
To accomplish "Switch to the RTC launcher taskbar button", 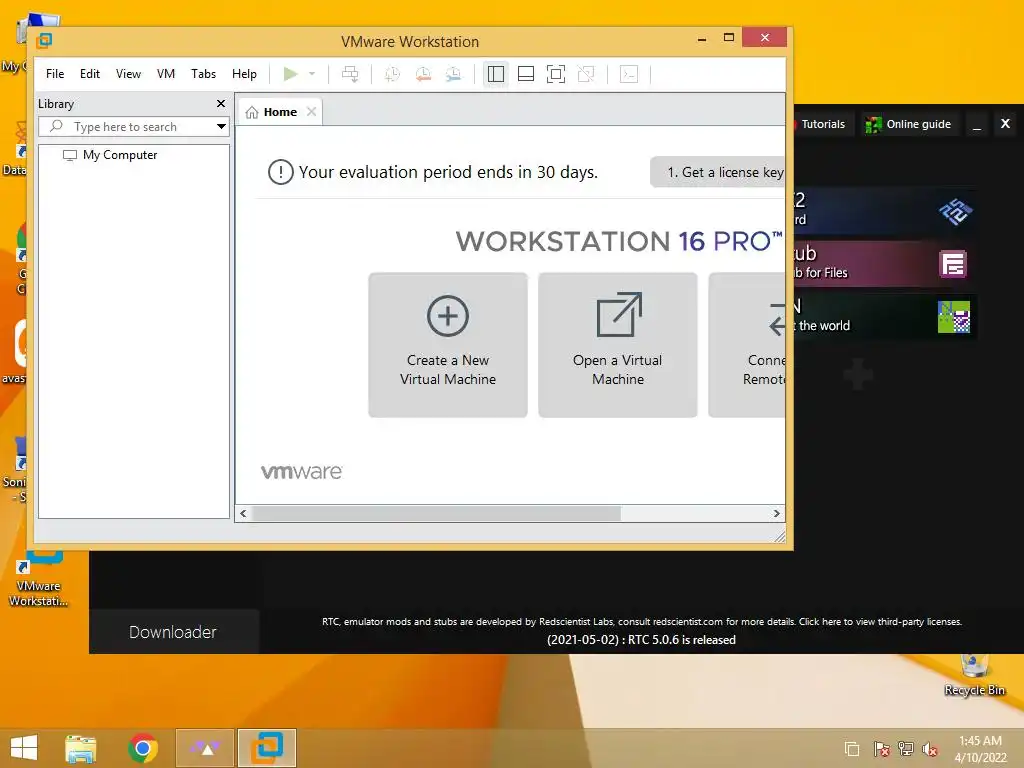I will [x=205, y=748].
